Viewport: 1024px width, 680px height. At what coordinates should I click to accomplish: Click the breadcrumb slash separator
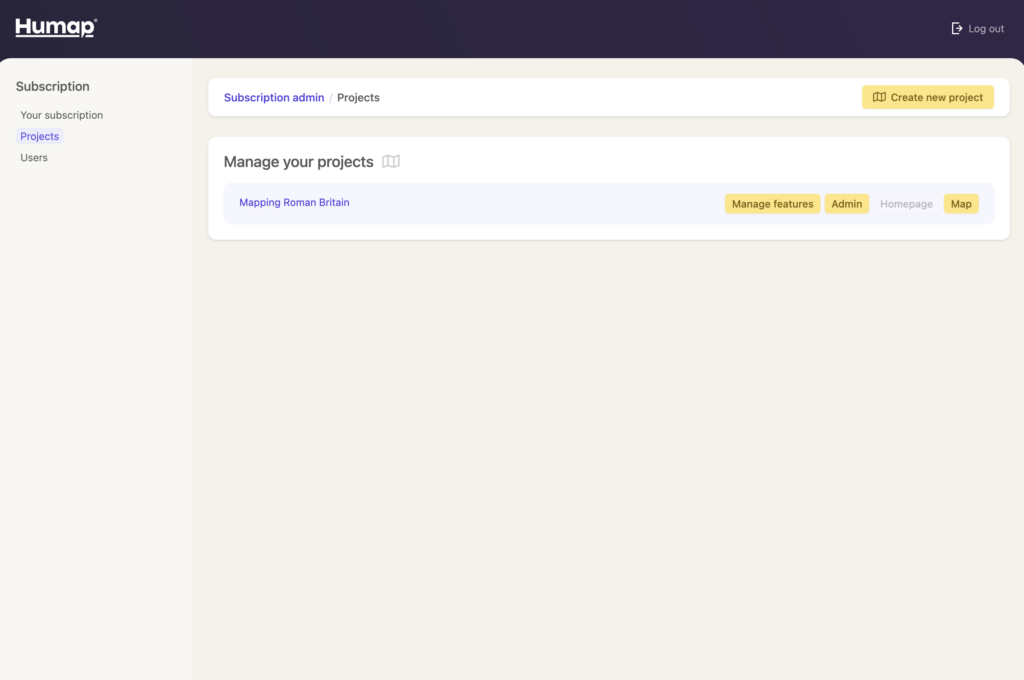[x=331, y=98]
